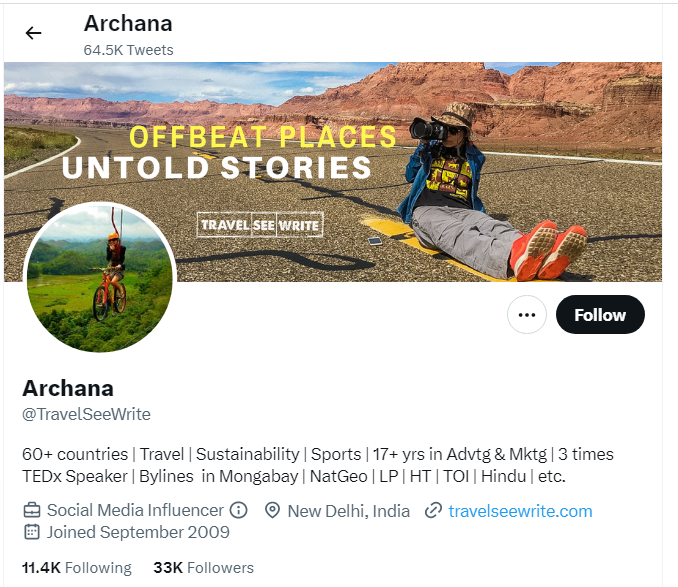This screenshot has height=587, width=678.
Task: Click the bold Archana display name above handle
Action: 68,388
